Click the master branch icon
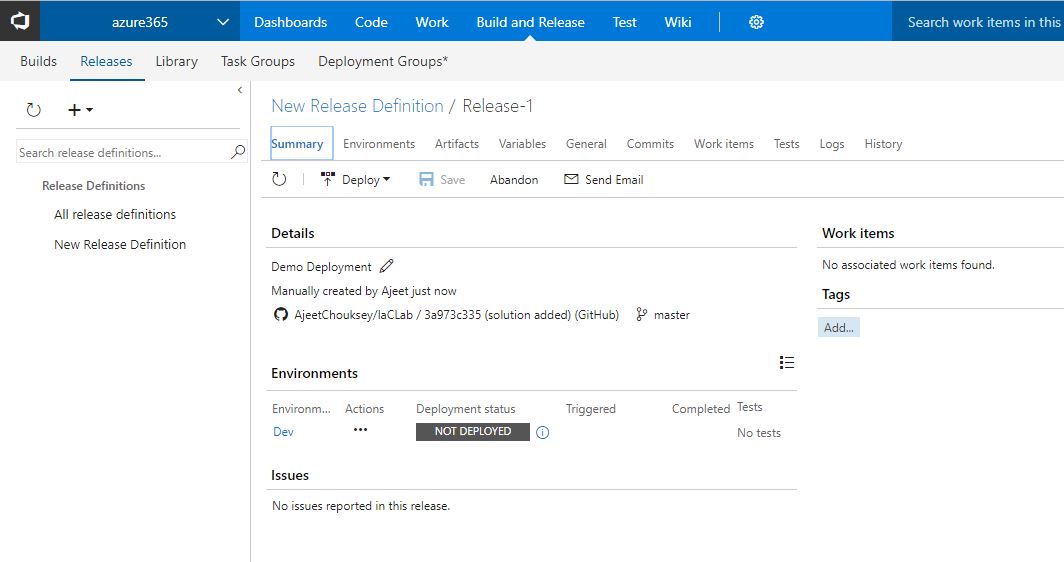Image resolution: width=1064 pixels, height=562 pixels. pyautogui.click(x=641, y=314)
